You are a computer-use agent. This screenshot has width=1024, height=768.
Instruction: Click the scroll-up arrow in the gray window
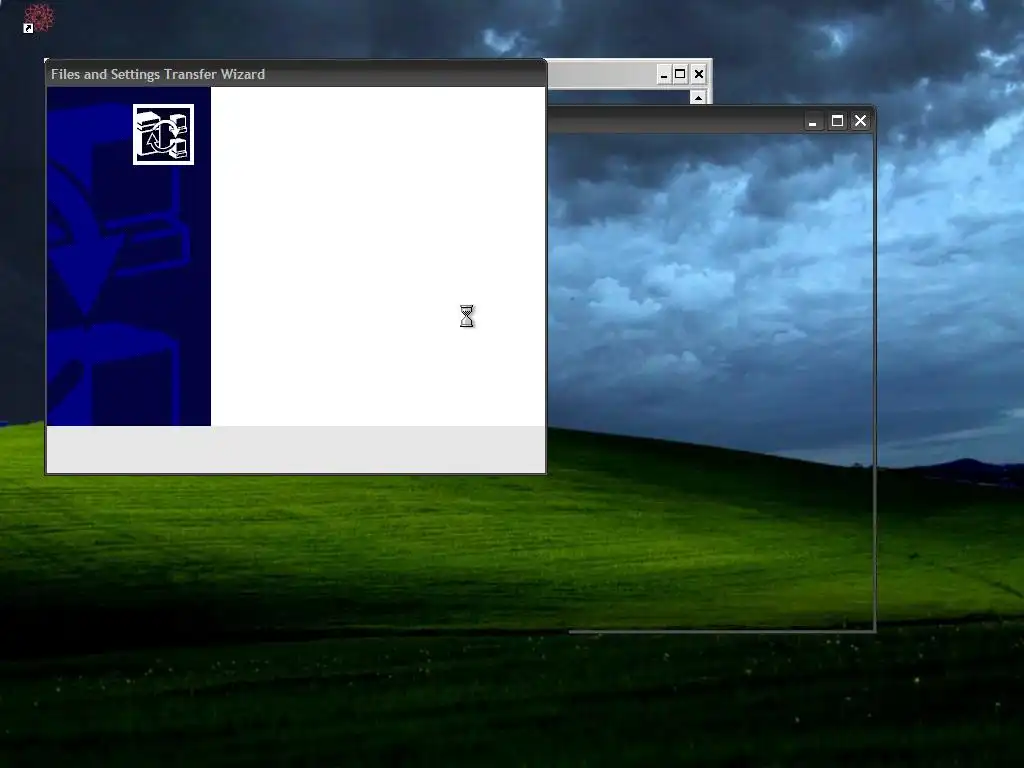click(x=698, y=97)
